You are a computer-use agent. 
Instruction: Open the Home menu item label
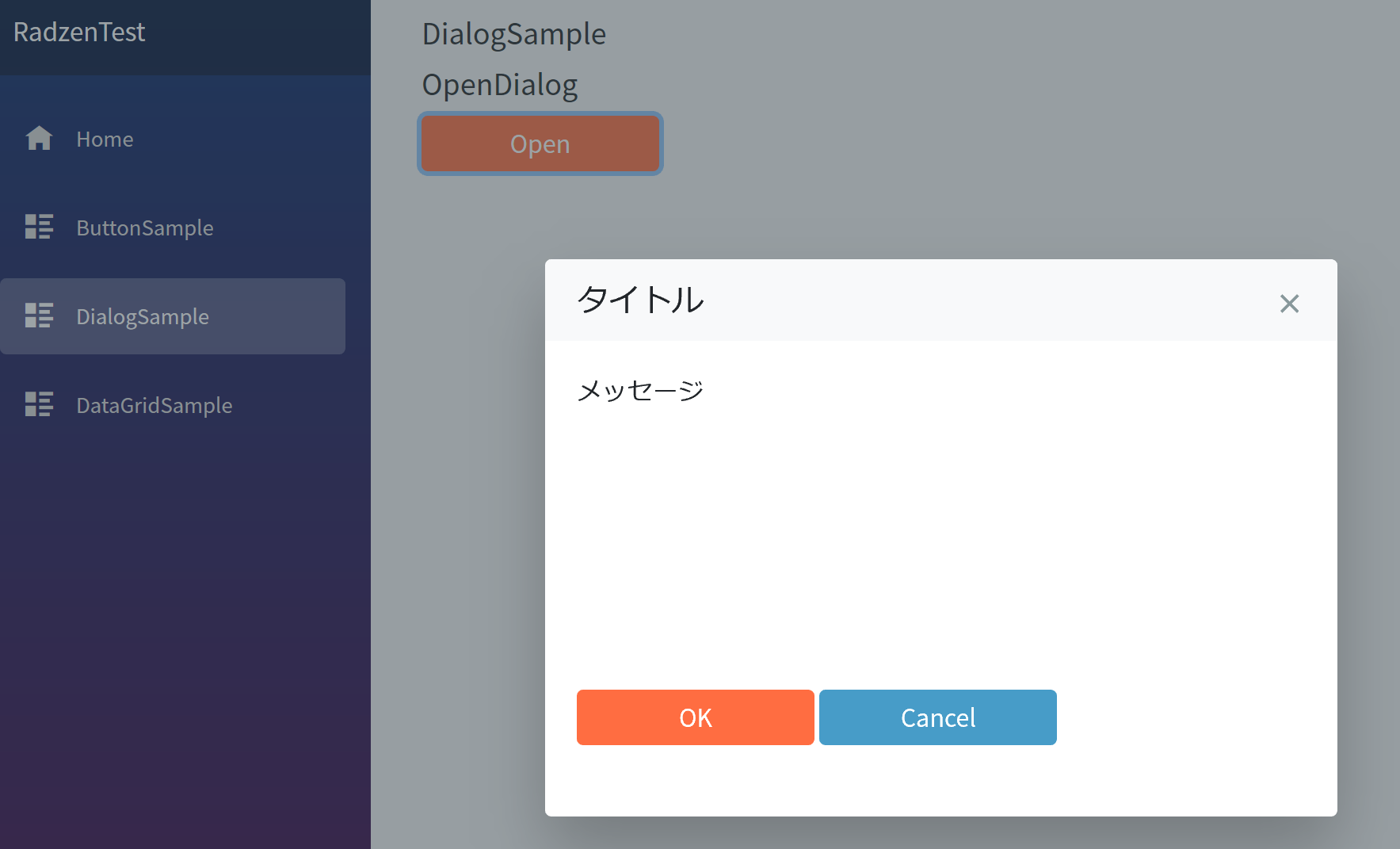click(105, 140)
